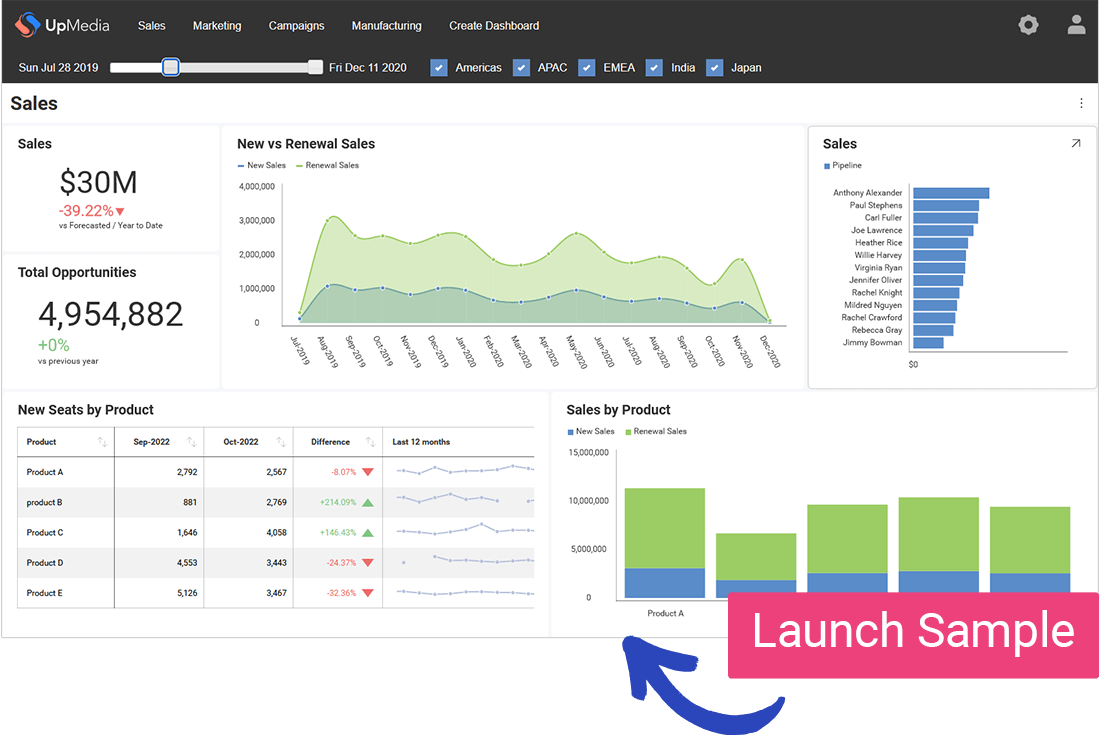Toggle the EMEA checkbox off
Screen dimensions: 1100x745
(586, 67)
